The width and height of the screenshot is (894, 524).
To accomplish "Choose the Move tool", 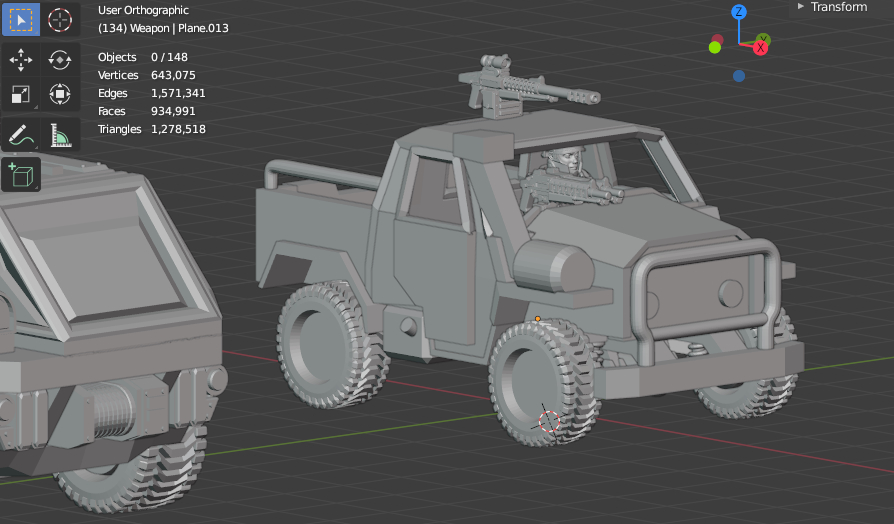I will tap(21, 60).
